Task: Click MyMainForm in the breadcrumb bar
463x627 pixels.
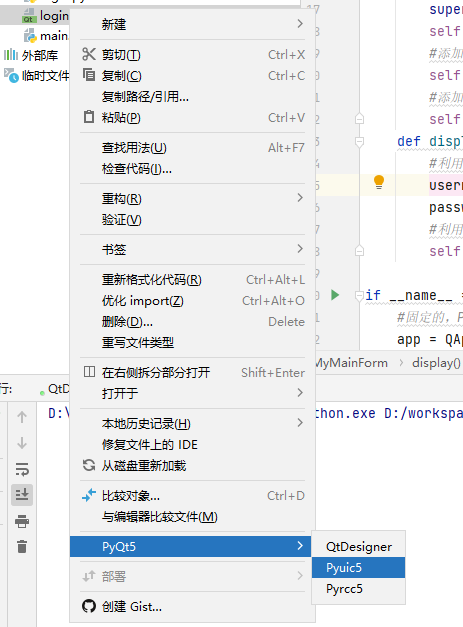Action: tap(351, 363)
